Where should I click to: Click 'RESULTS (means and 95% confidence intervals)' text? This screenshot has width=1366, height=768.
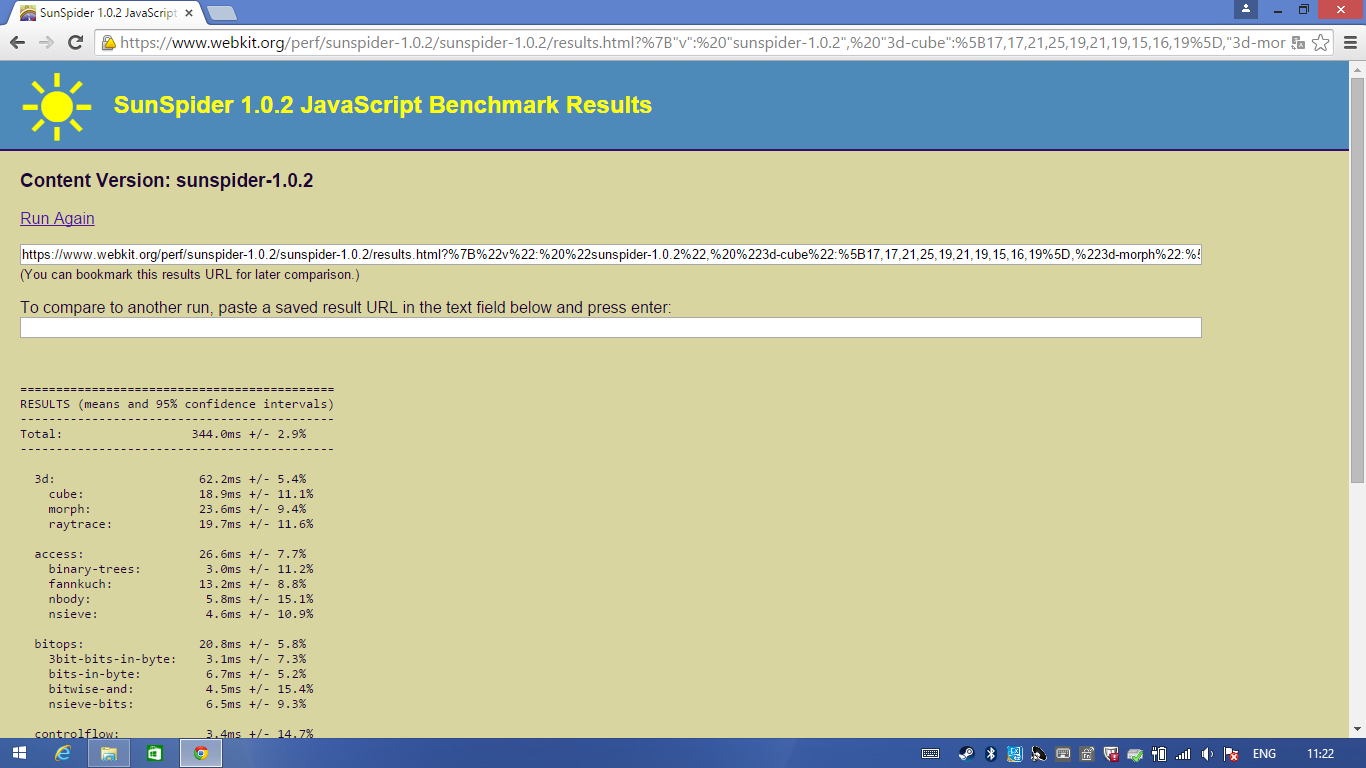(177, 404)
